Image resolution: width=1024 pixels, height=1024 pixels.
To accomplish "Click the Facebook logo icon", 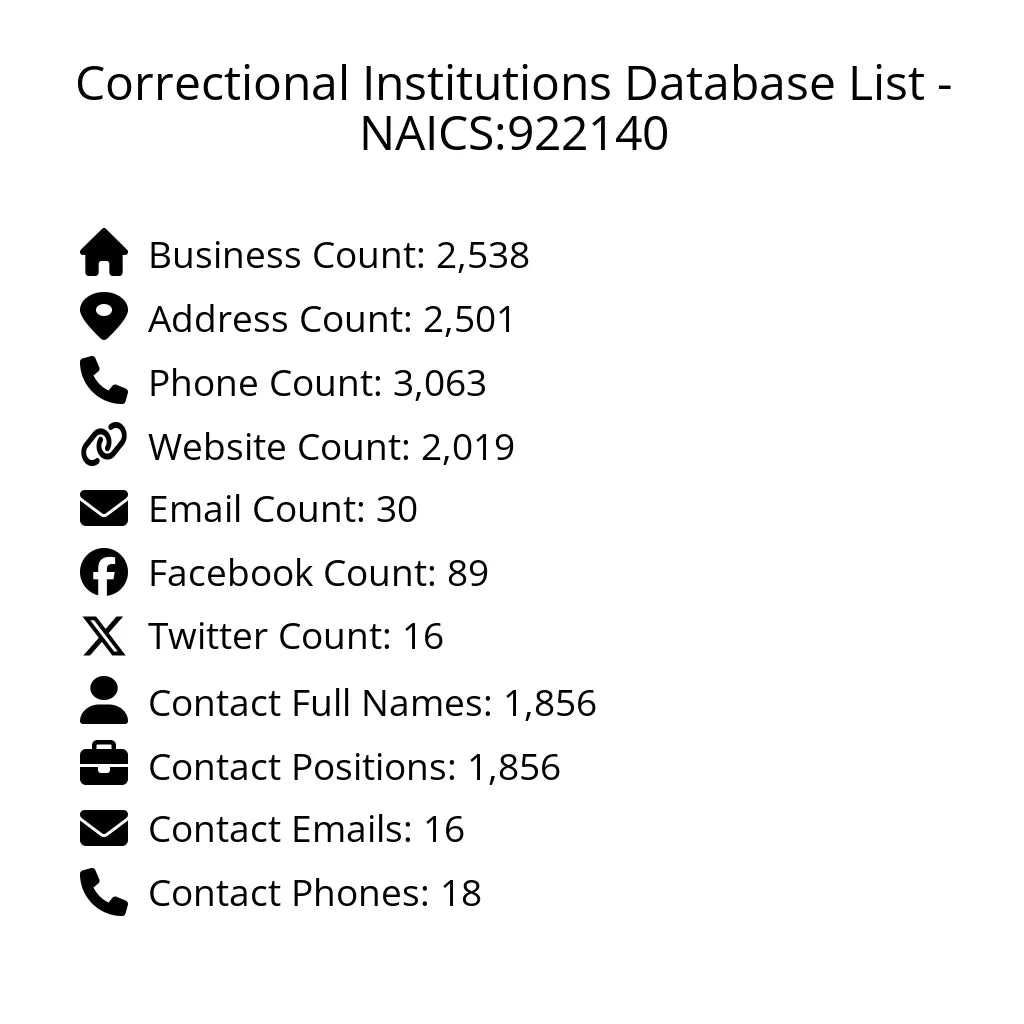I will [104, 573].
